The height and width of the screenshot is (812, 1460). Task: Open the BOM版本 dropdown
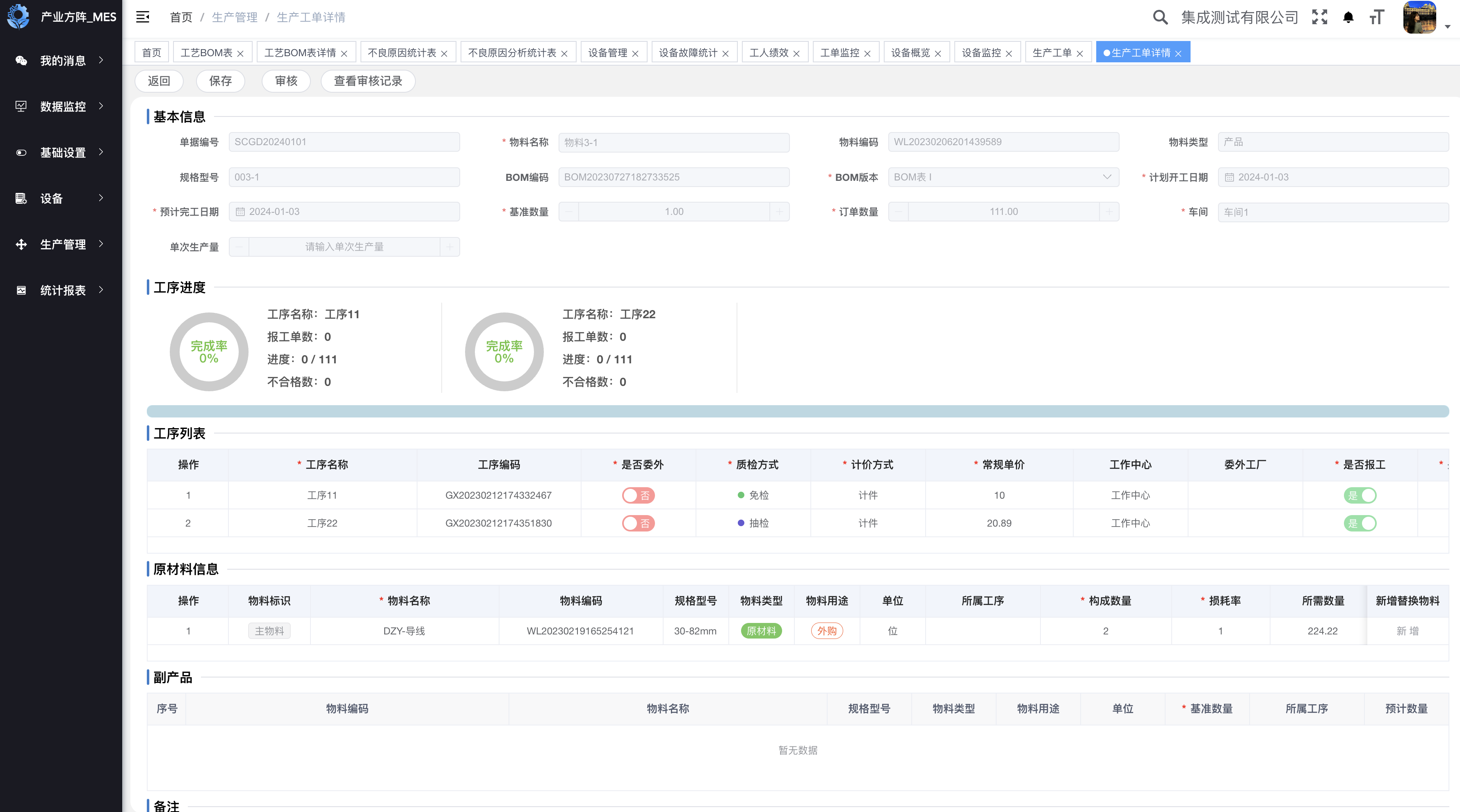(x=1003, y=177)
